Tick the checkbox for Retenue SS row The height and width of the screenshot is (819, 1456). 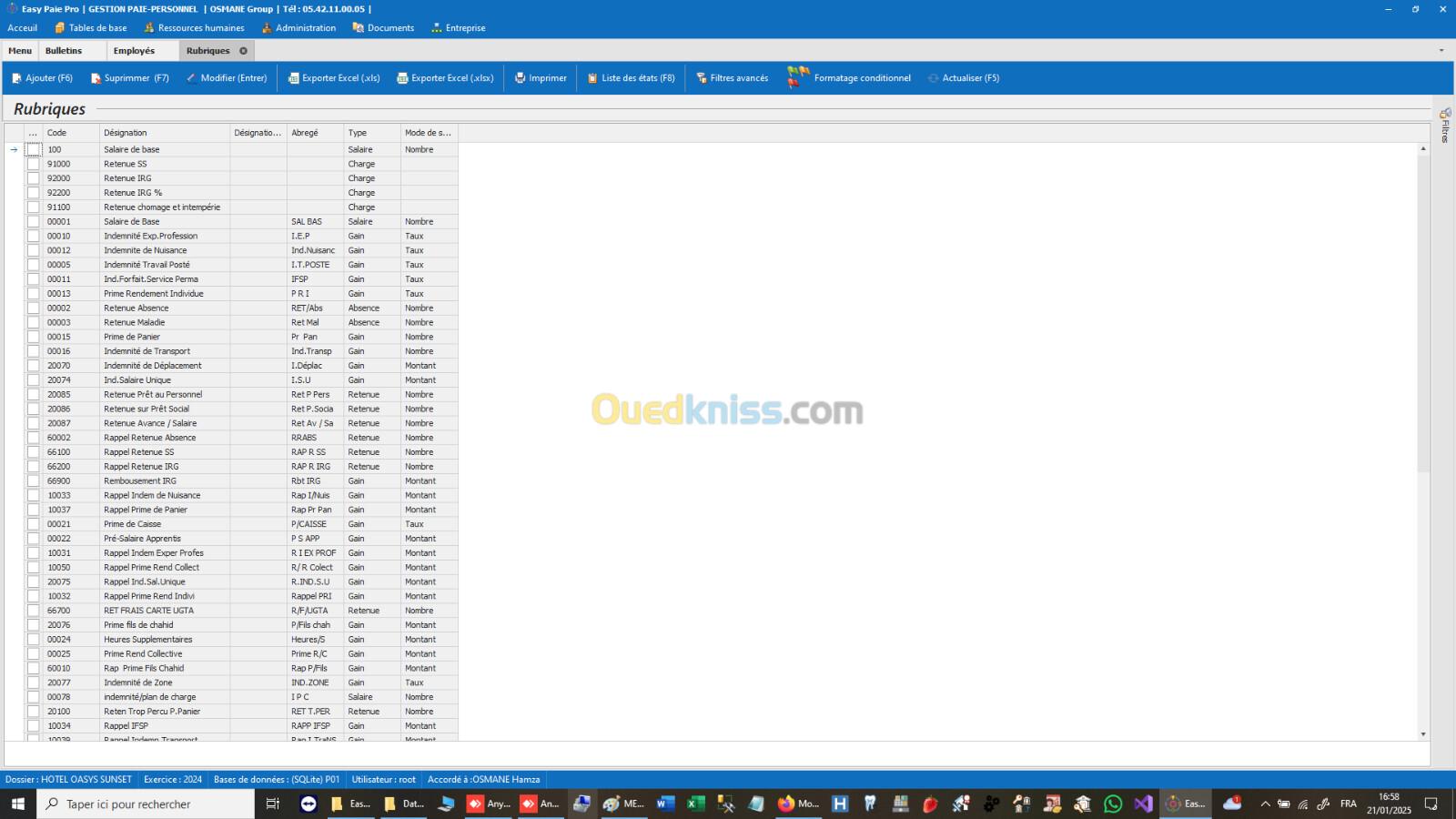pyautogui.click(x=34, y=164)
